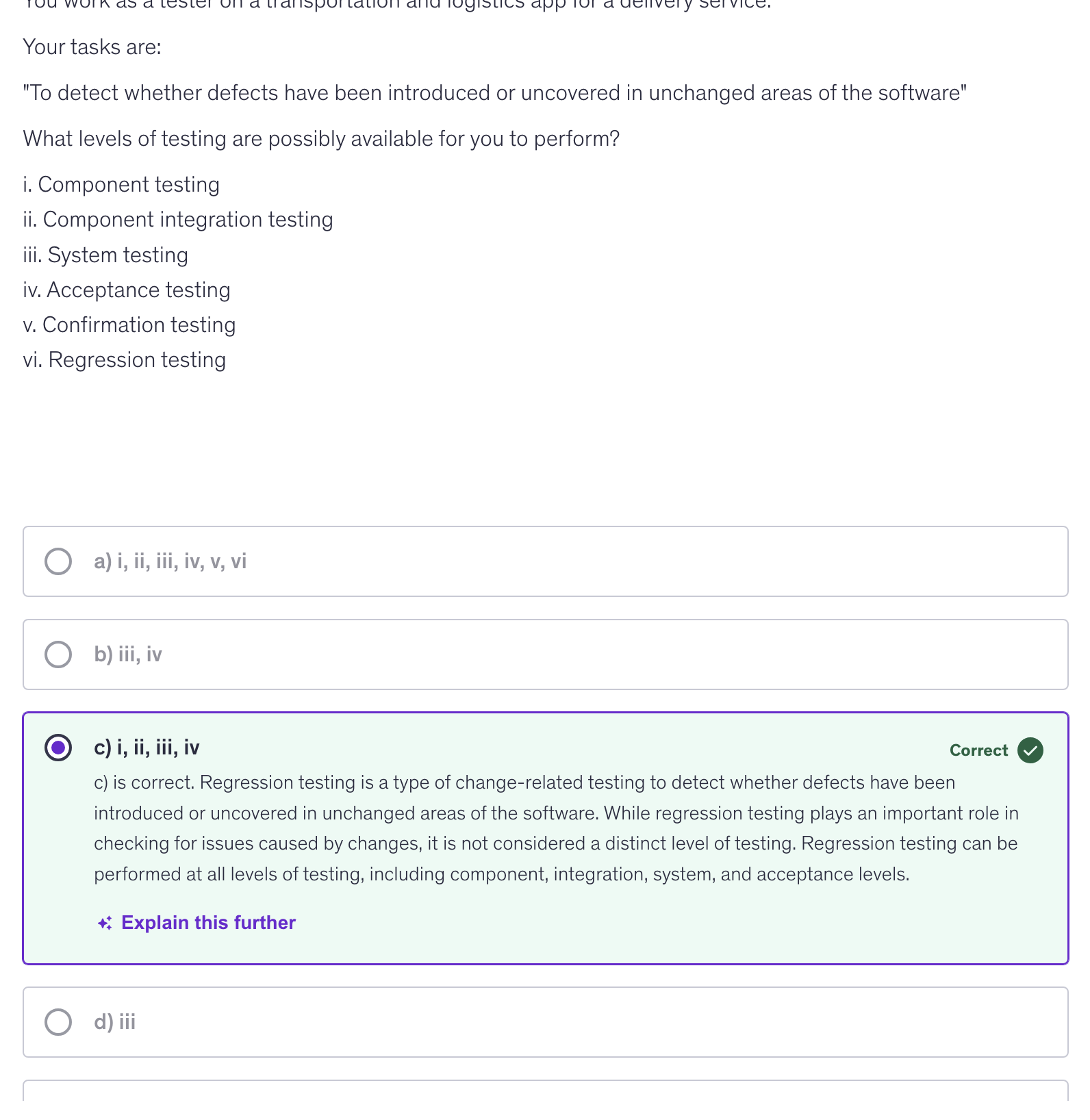Image resolution: width=1090 pixels, height=1120 pixels.
Task: Click the question "What levels of testing" line
Action: (x=321, y=139)
